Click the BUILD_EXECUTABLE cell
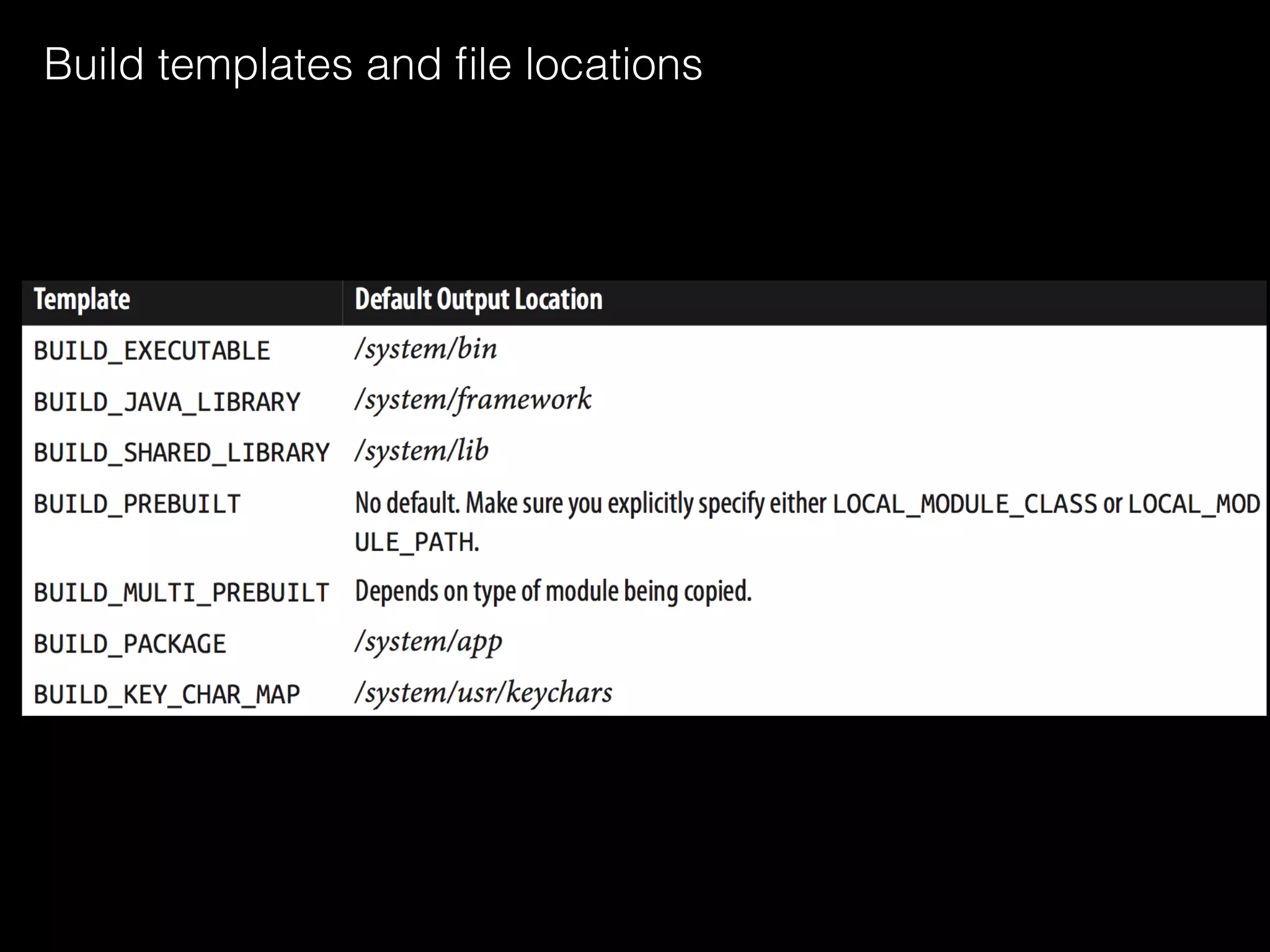 pyautogui.click(x=152, y=351)
